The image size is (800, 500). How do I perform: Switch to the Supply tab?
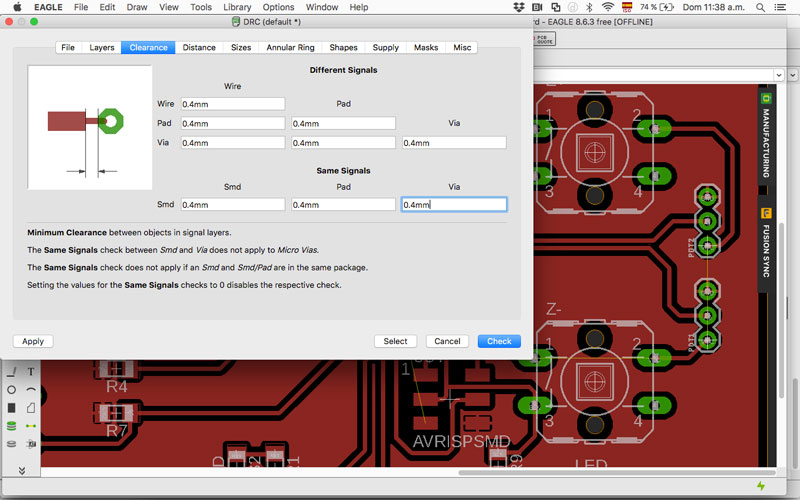tap(385, 47)
